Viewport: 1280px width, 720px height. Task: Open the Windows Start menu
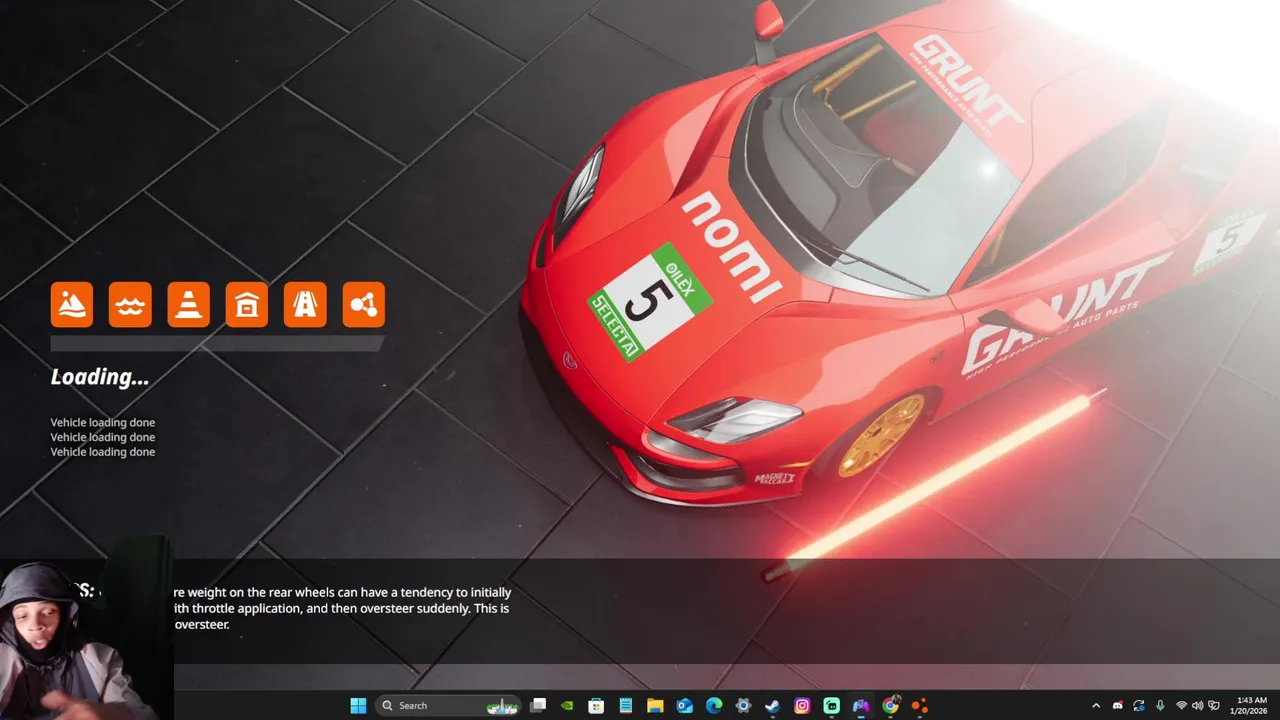[358, 705]
